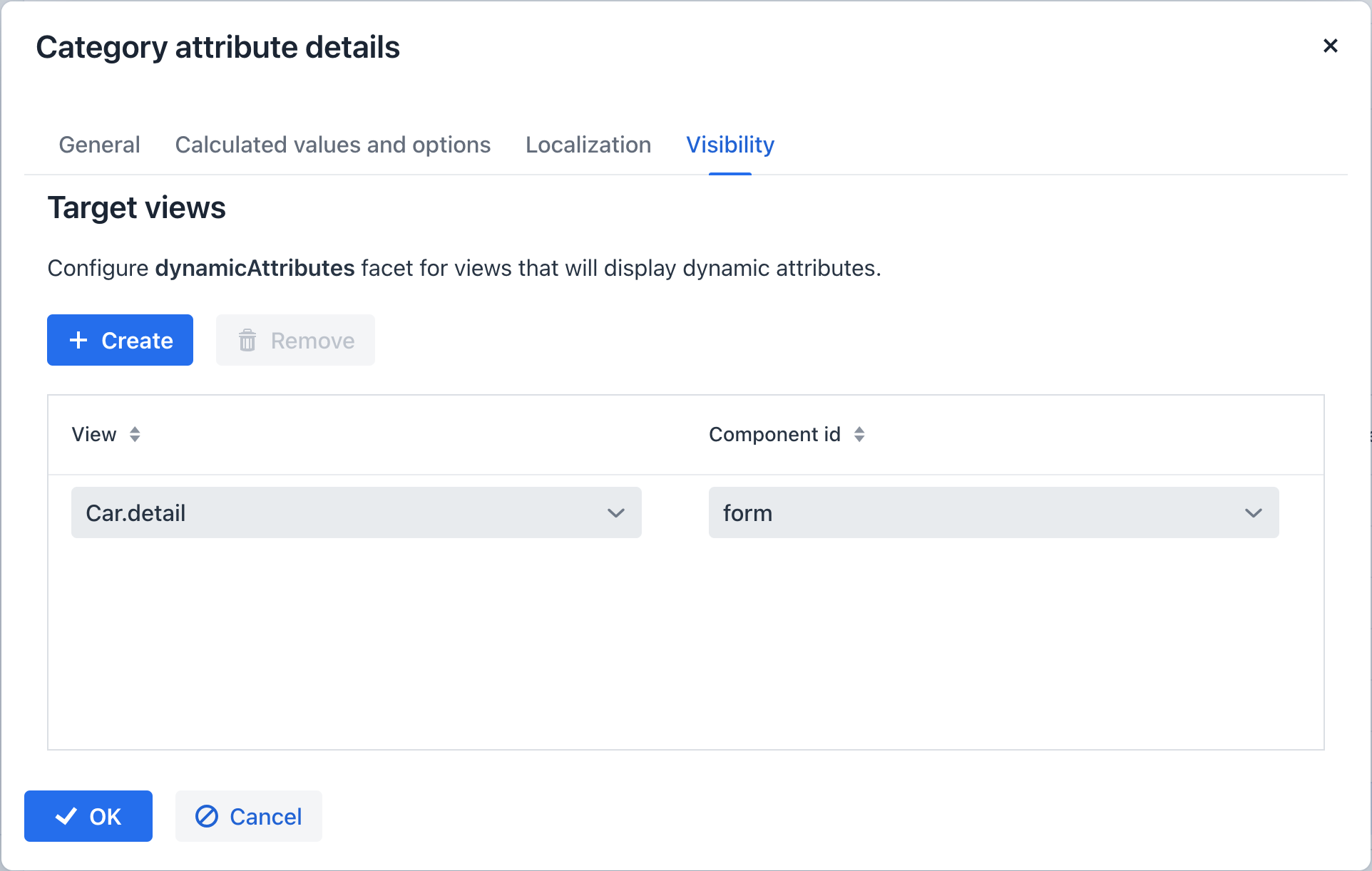Expand the Car.detail dropdown chevron
1372x871 pixels.
pyautogui.click(x=616, y=513)
